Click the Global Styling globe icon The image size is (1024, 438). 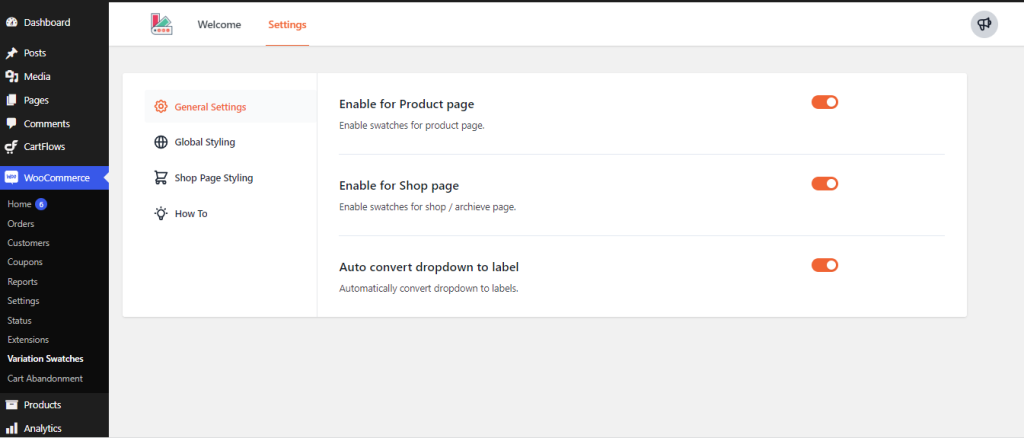click(161, 142)
